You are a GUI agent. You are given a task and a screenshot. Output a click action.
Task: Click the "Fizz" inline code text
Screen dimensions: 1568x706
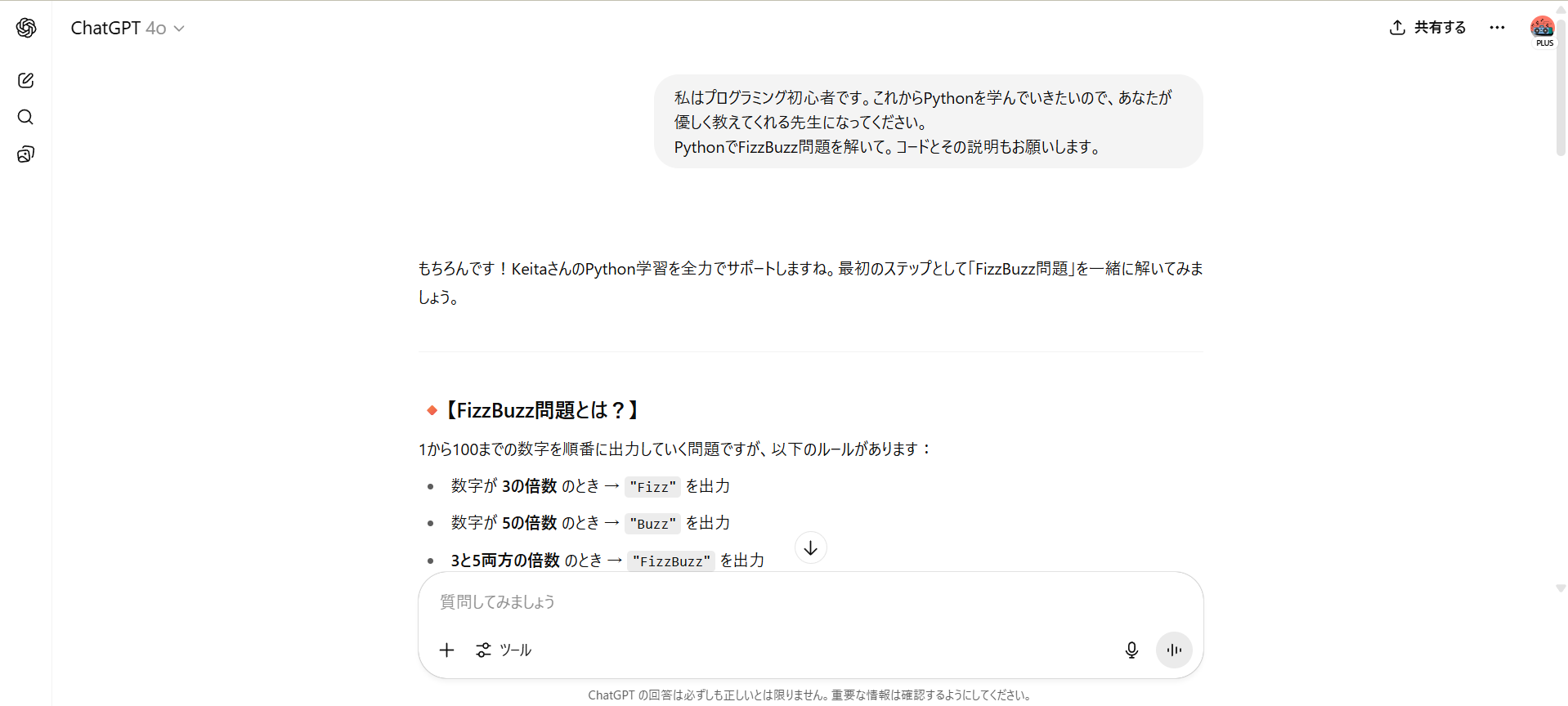pyautogui.click(x=652, y=487)
